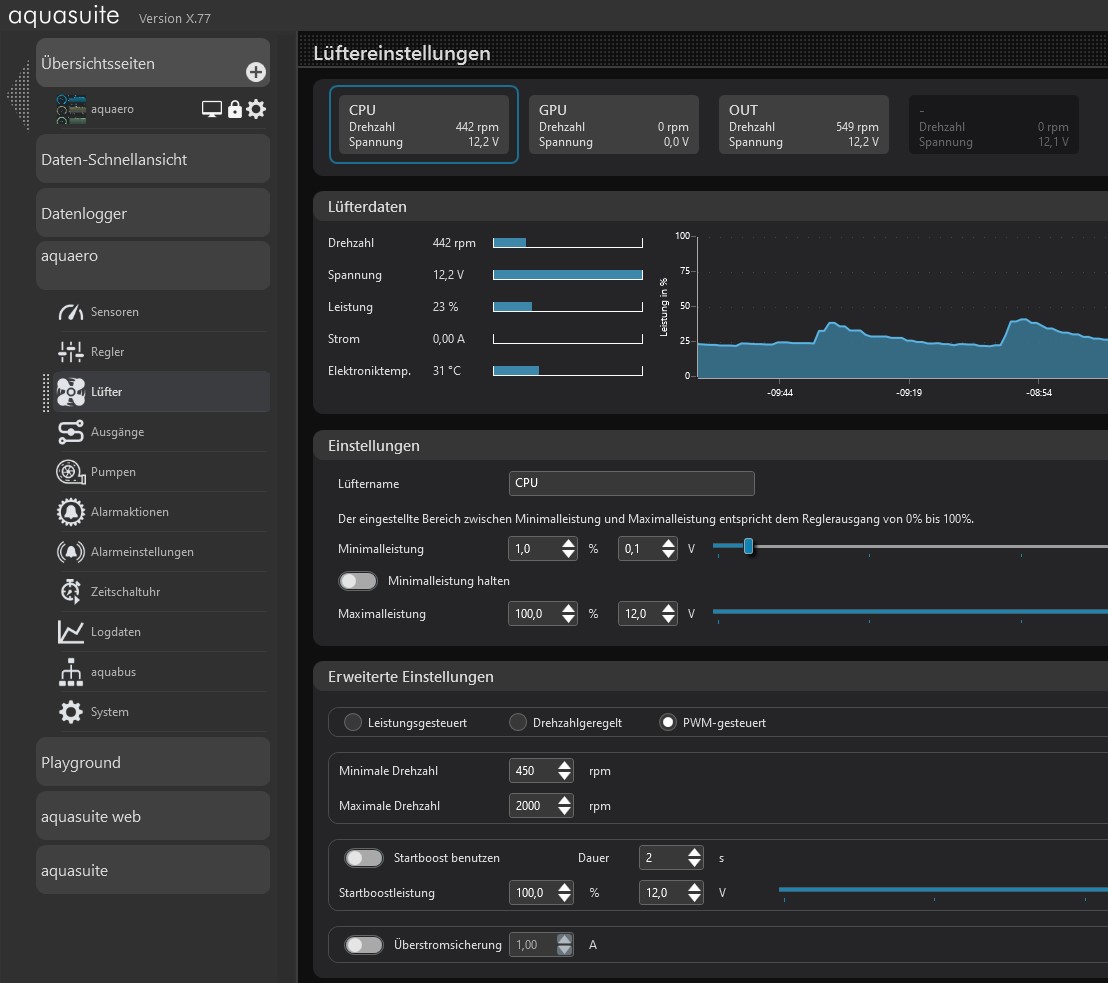Click the Regler sliders icon
Image resolution: width=1108 pixels, height=983 pixels.
click(71, 352)
